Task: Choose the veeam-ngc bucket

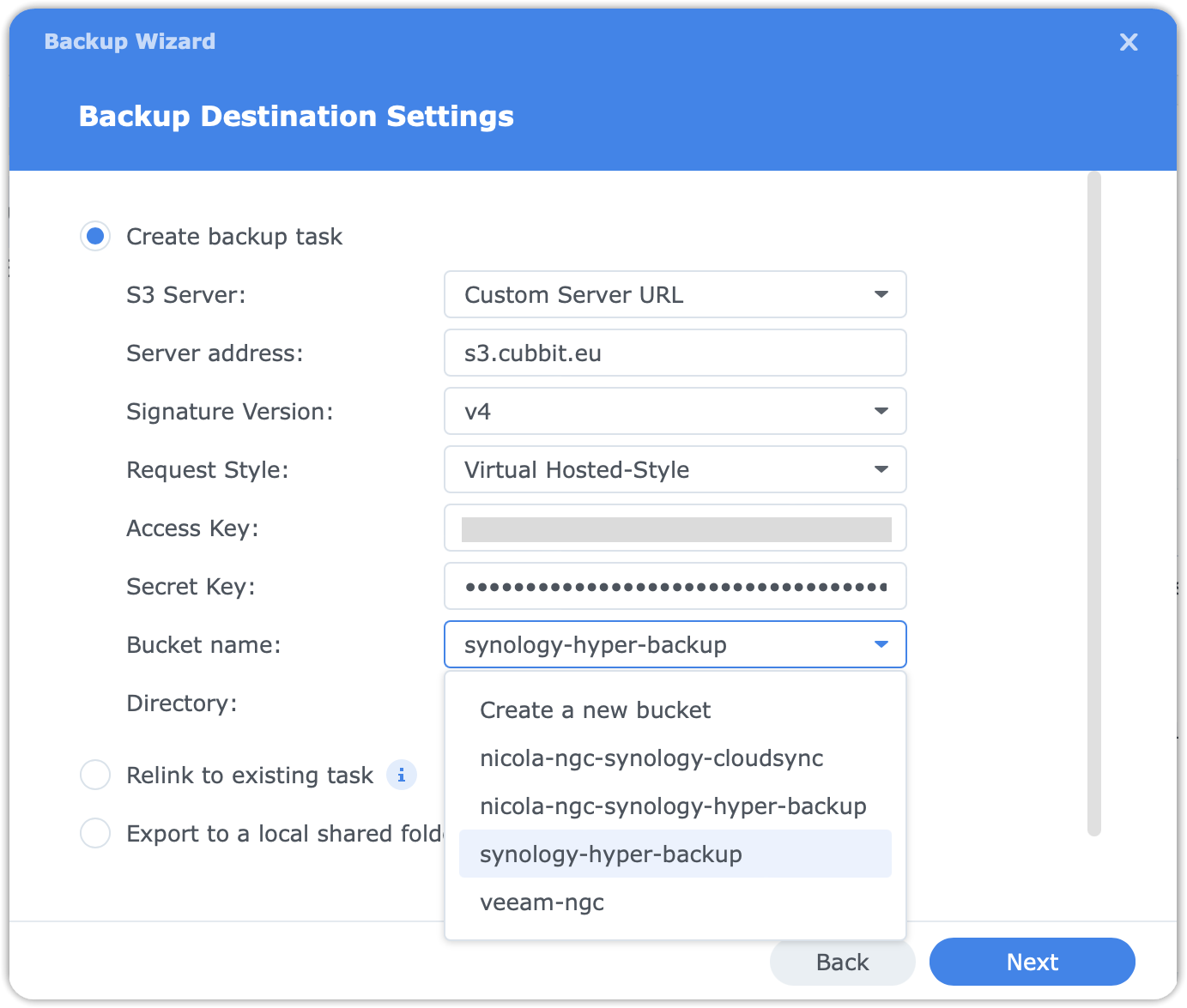Action: pyautogui.click(x=542, y=902)
